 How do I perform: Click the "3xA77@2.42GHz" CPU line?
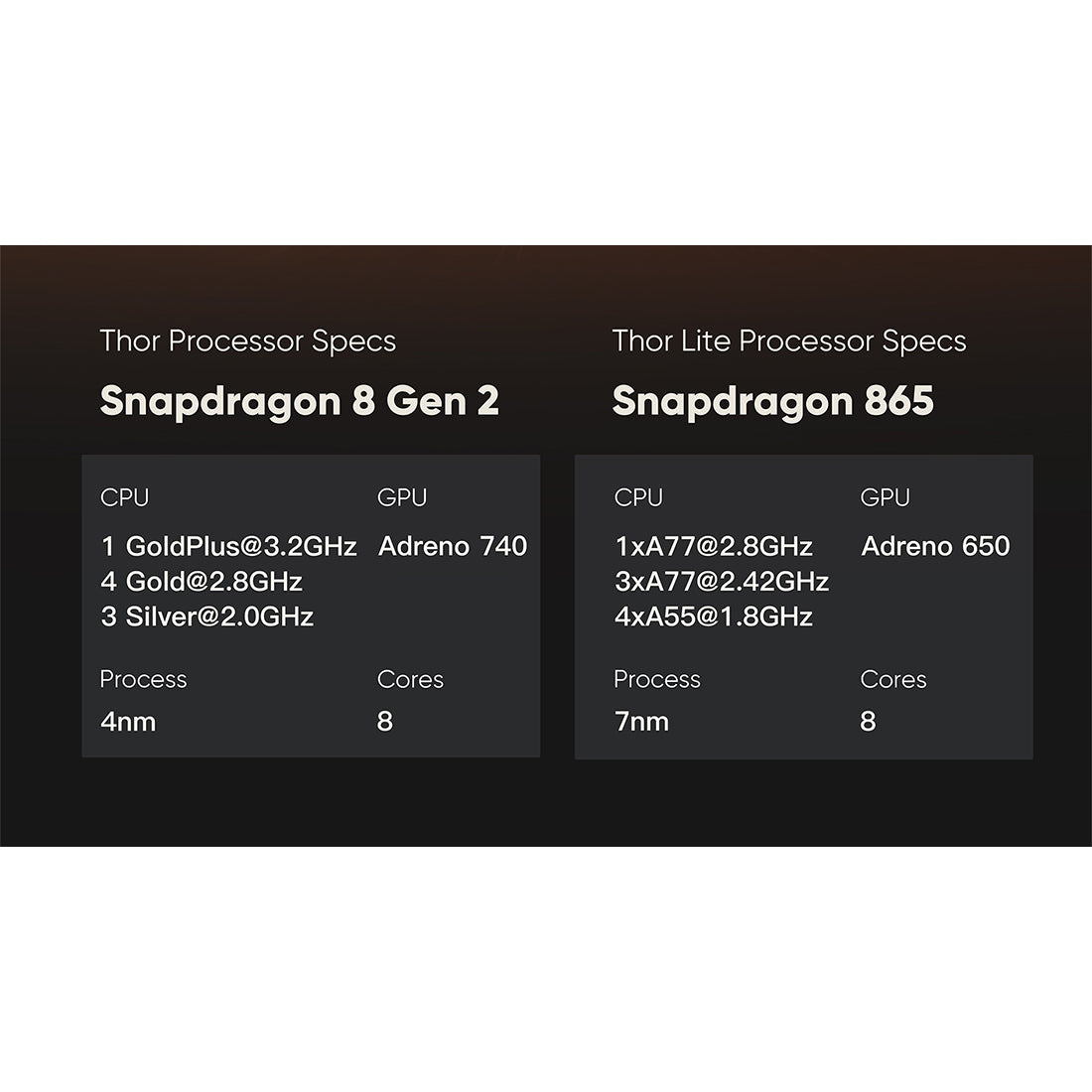coord(721,582)
